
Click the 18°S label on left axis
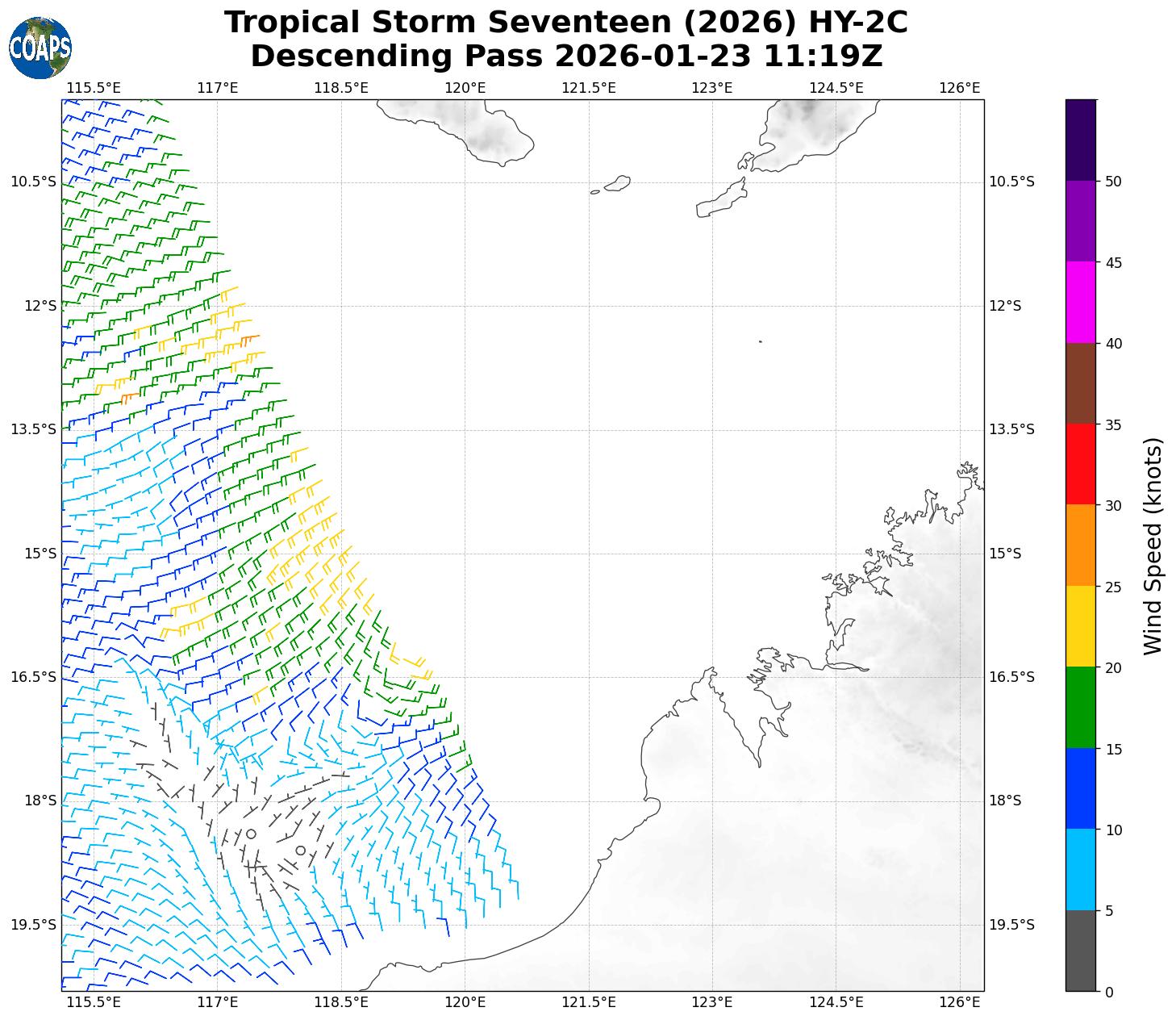34,801
